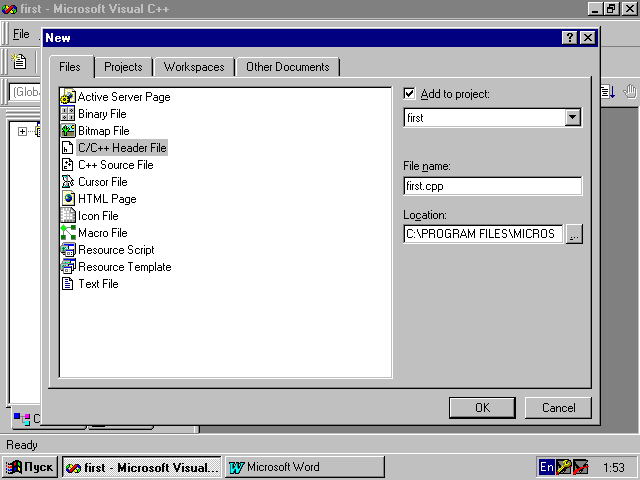The image size is (640, 480).
Task: Open the Пуск Start button
Action: coord(30,467)
